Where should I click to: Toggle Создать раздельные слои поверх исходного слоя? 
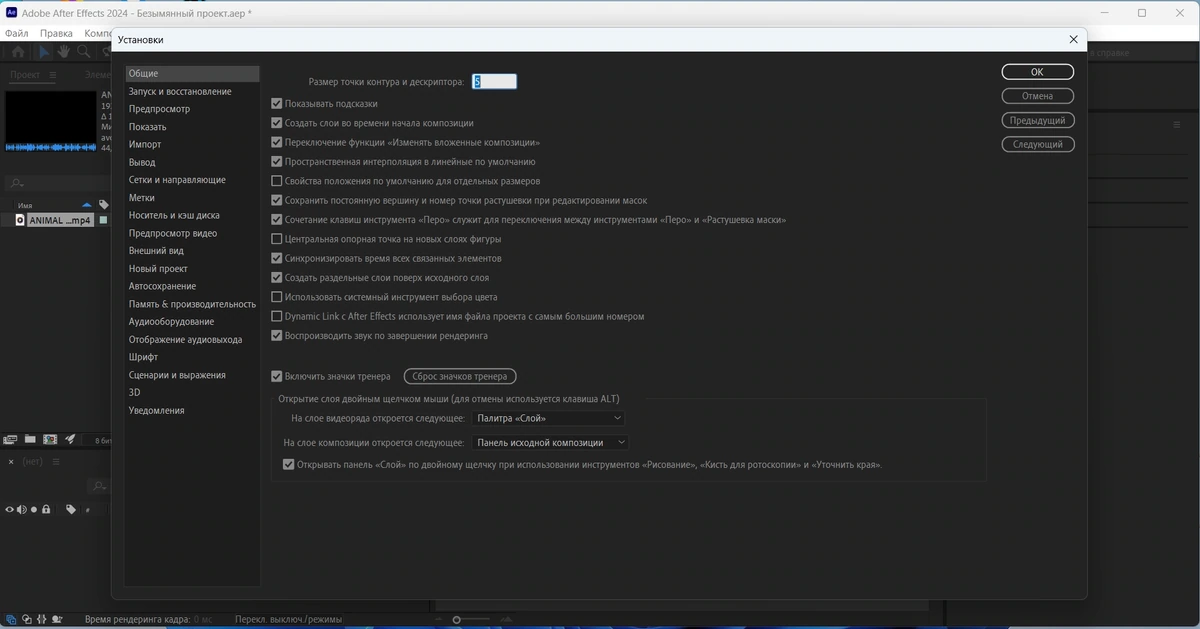277,278
